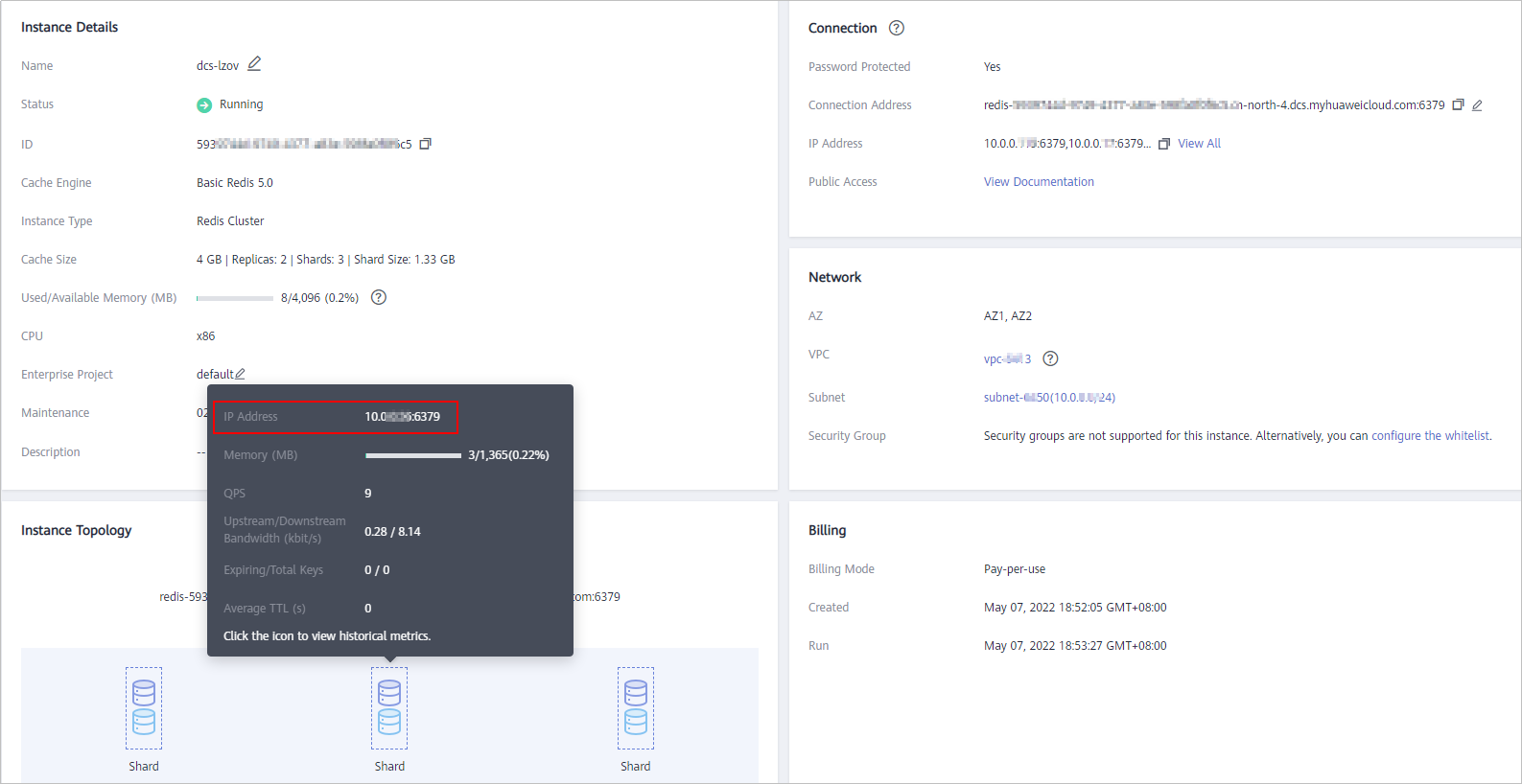The height and width of the screenshot is (784, 1522).
Task: Select the tooltip QPS value 9
Action: click(368, 494)
